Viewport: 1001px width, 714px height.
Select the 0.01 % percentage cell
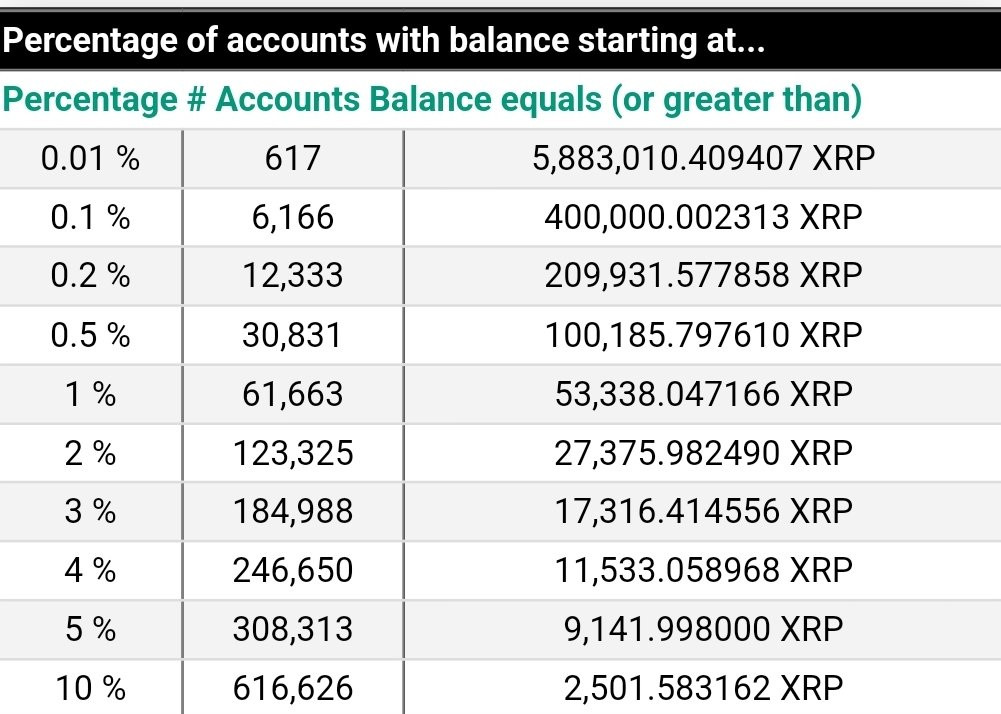(x=91, y=158)
